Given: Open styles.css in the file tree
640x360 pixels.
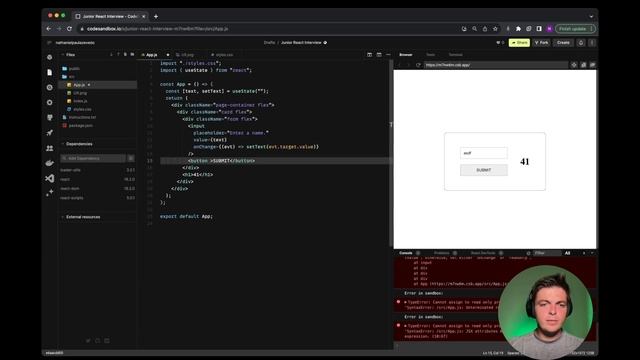Looking at the screenshot, I should pos(82,109).
